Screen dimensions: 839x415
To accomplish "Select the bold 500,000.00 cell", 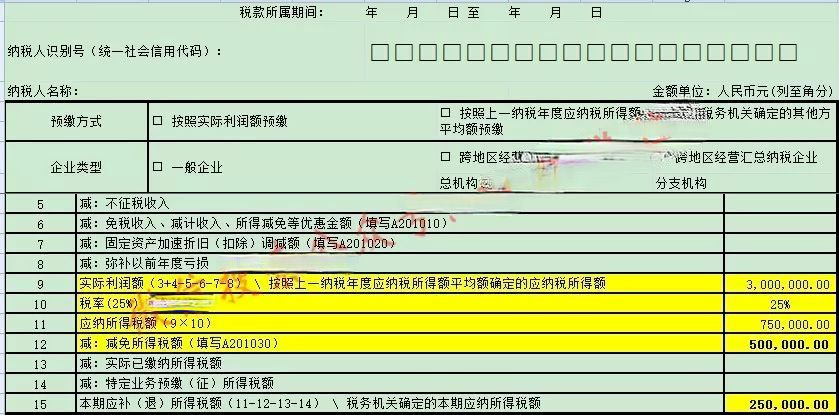I will 779,344.
